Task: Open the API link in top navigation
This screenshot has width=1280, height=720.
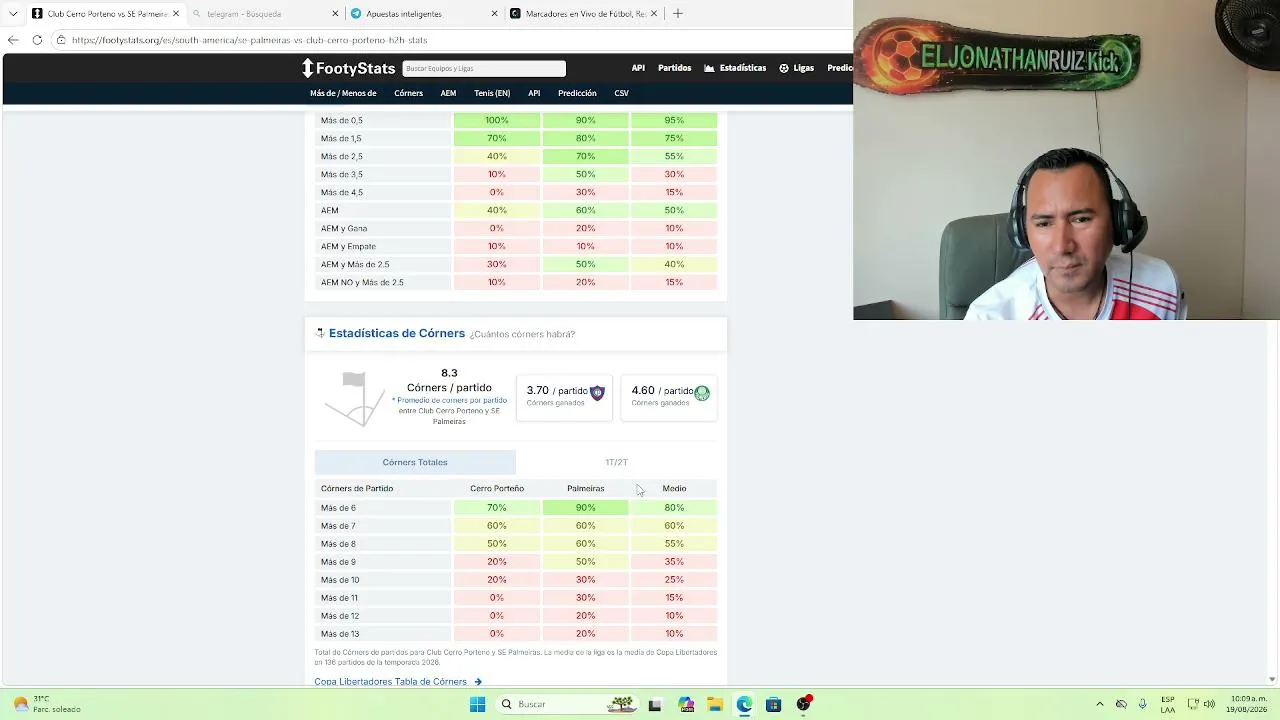Action: coord(638,68)
